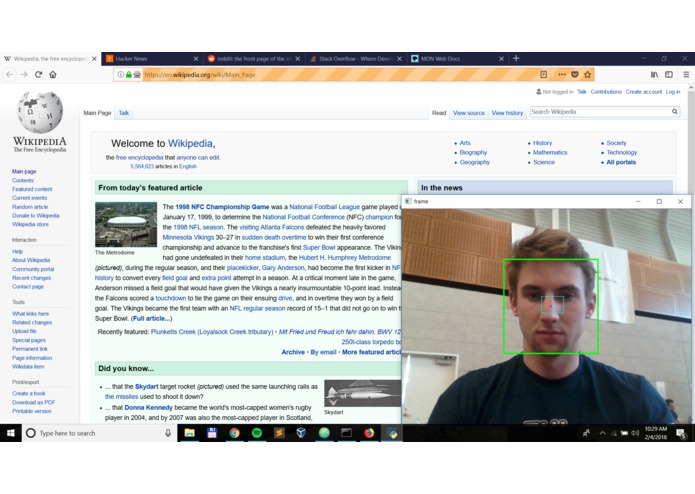Click the Wikipedia search magnifier icon
695x494 pixels.
click(674, 112)
